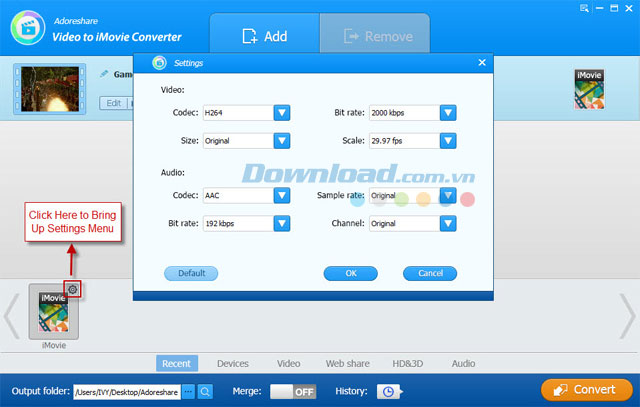Maximize the converter window
640x407 pixels.
pyautogui.click(x=614, y=8)
